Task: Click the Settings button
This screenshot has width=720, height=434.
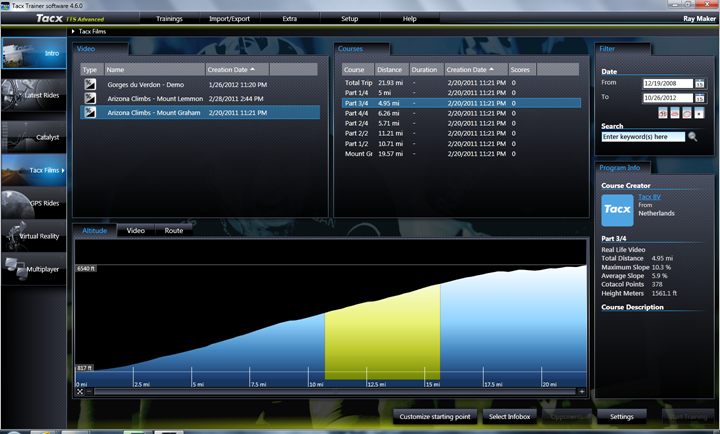Action: [x=622, y=417]
